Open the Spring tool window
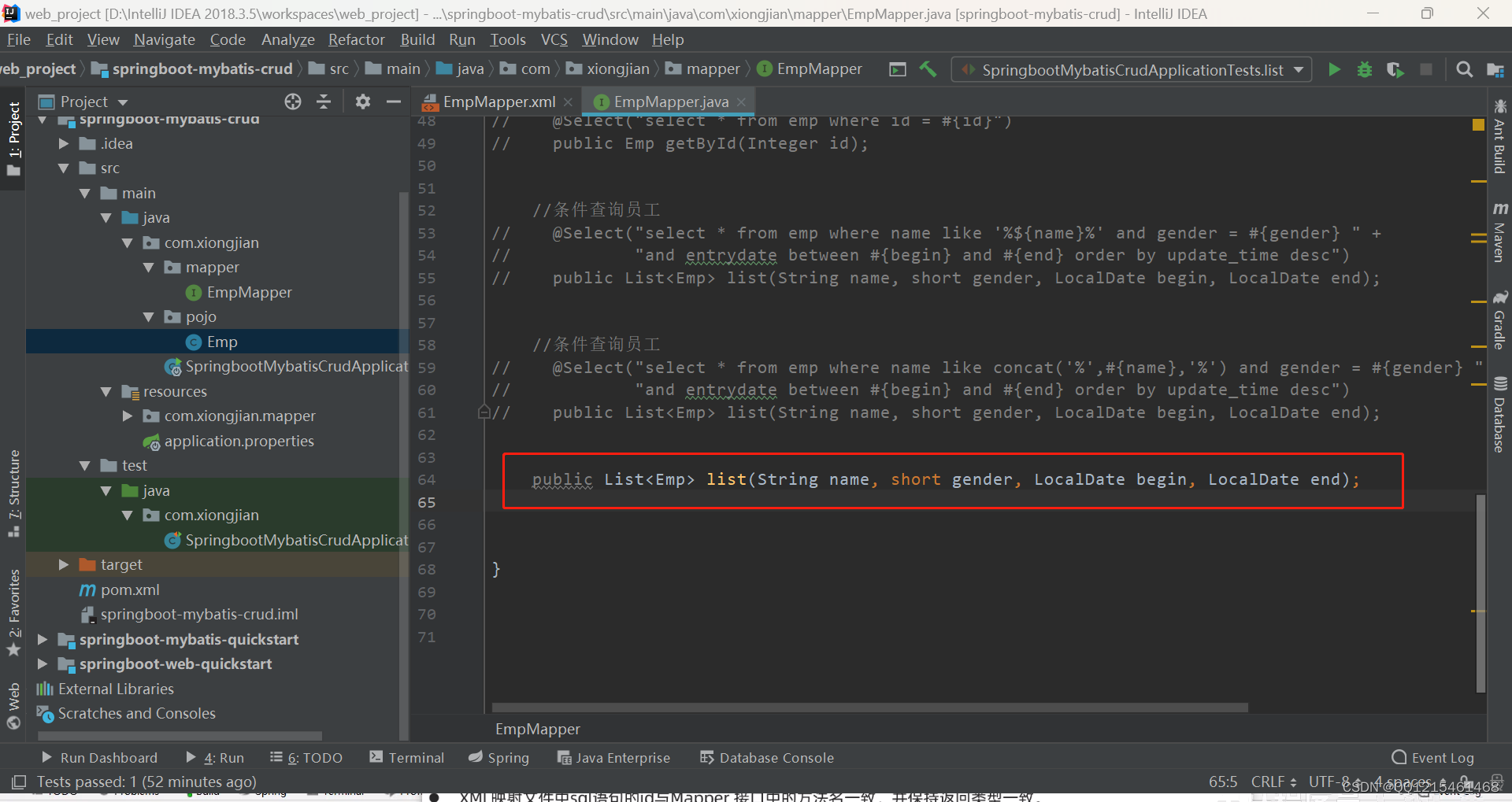The image size is (1512, 802). [498, 757]
